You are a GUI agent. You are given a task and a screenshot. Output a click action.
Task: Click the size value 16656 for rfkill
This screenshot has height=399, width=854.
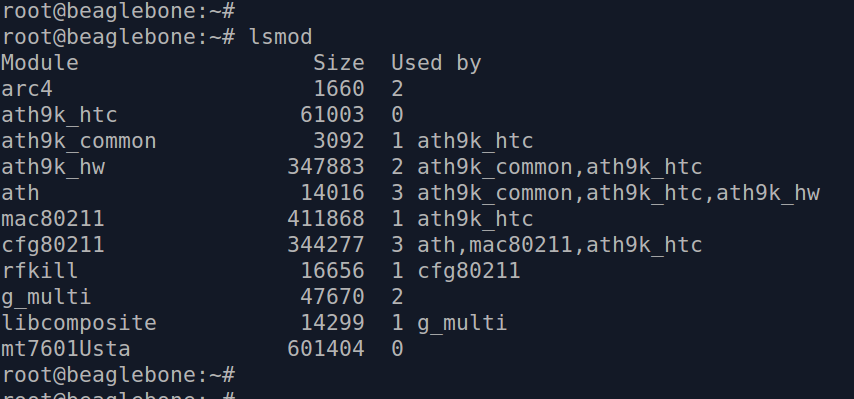click(x=332, y=271)
